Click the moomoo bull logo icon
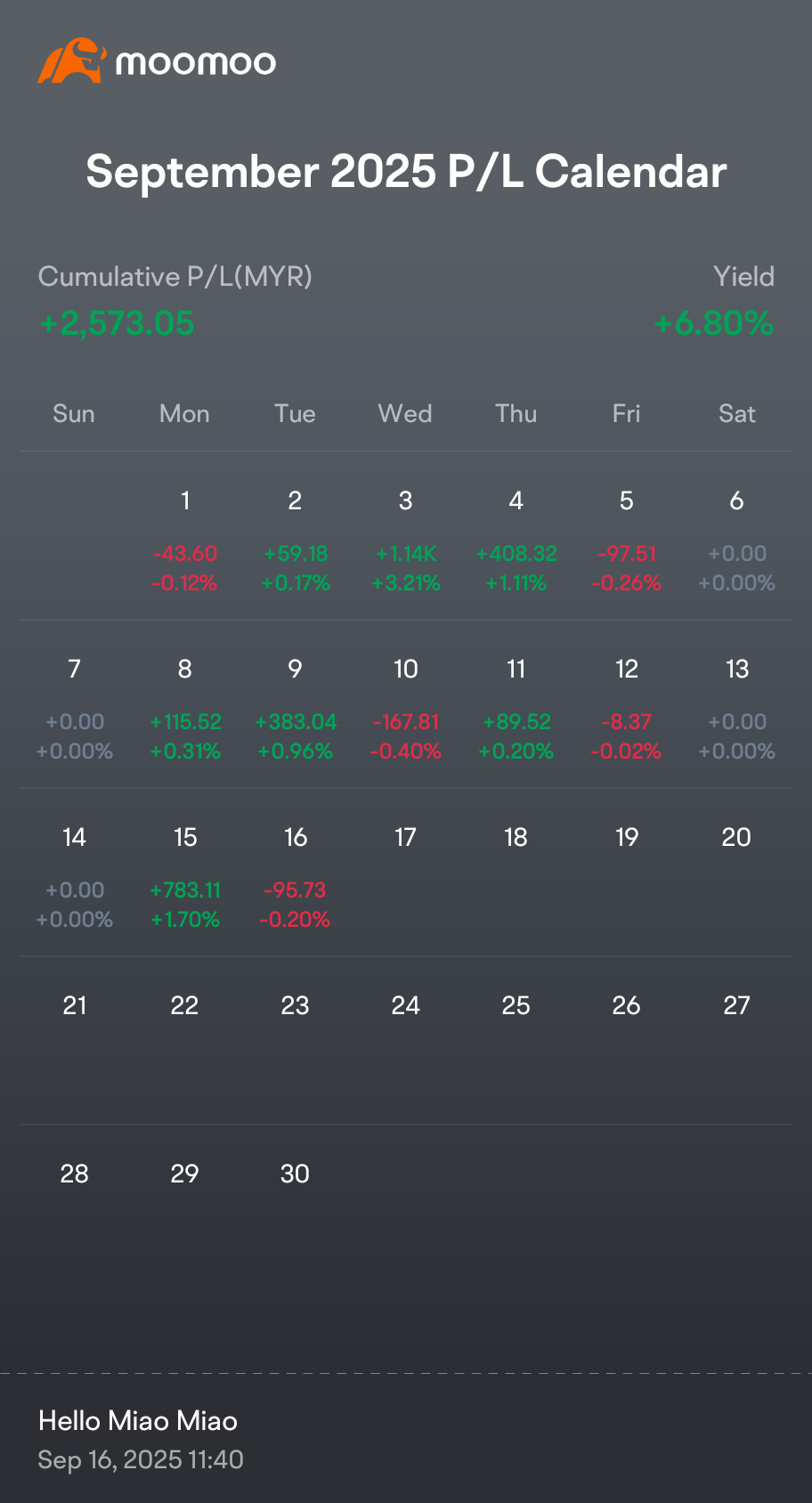This screenshot has height=1503, width=812. pos(72,61)
